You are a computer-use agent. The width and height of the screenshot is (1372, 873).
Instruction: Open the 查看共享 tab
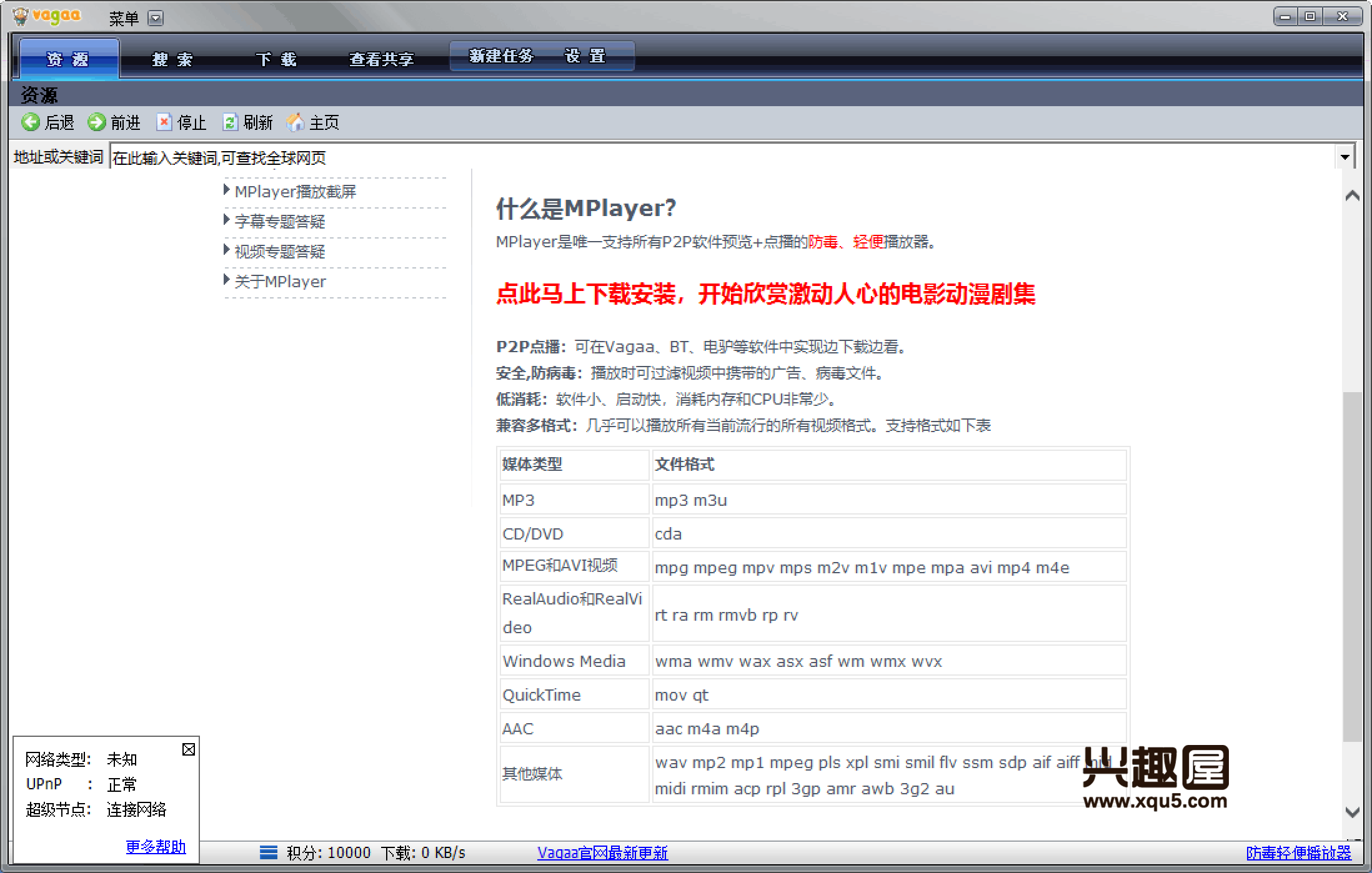(x=381, y=59)
